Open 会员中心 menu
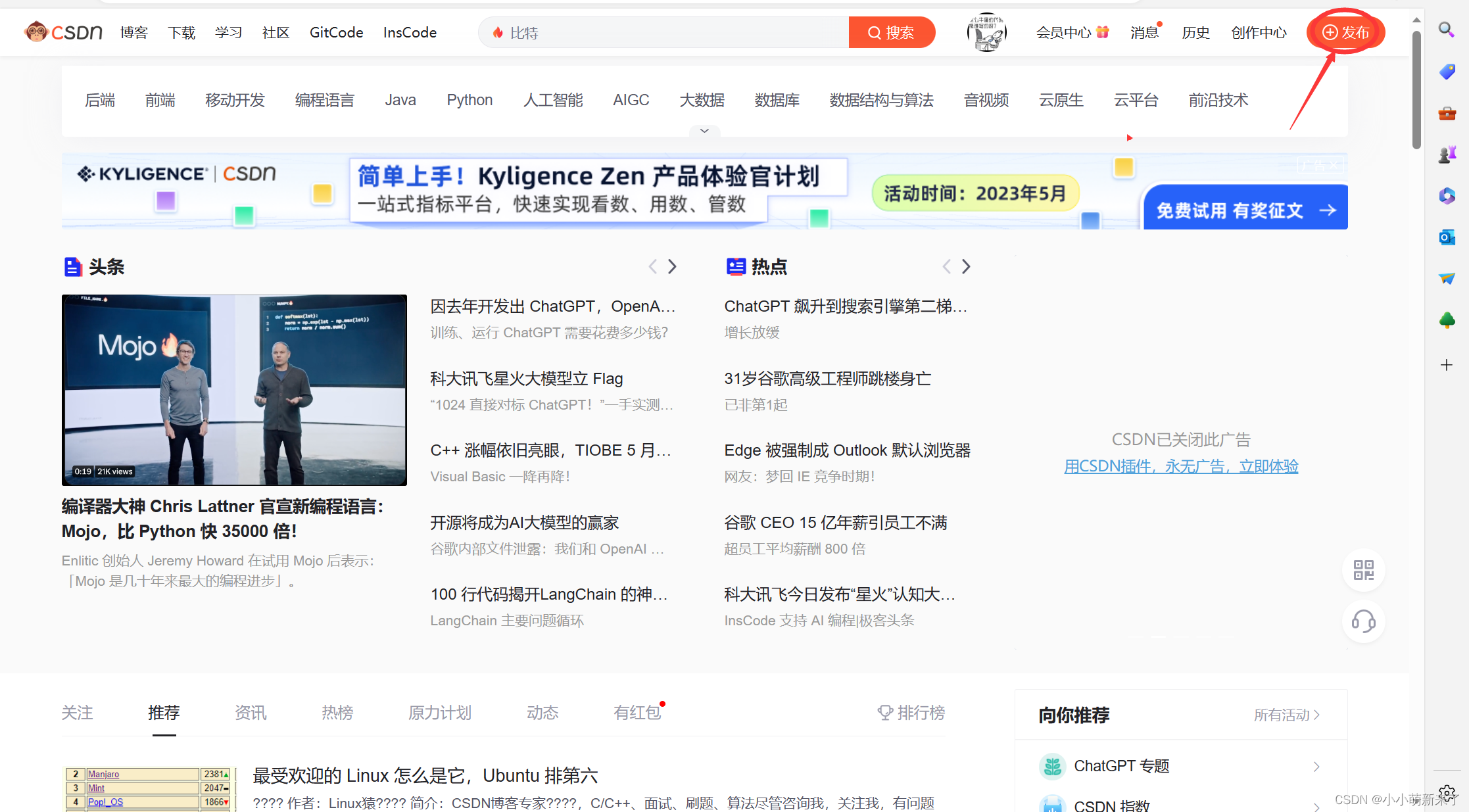 click(x=1072, y=32)
